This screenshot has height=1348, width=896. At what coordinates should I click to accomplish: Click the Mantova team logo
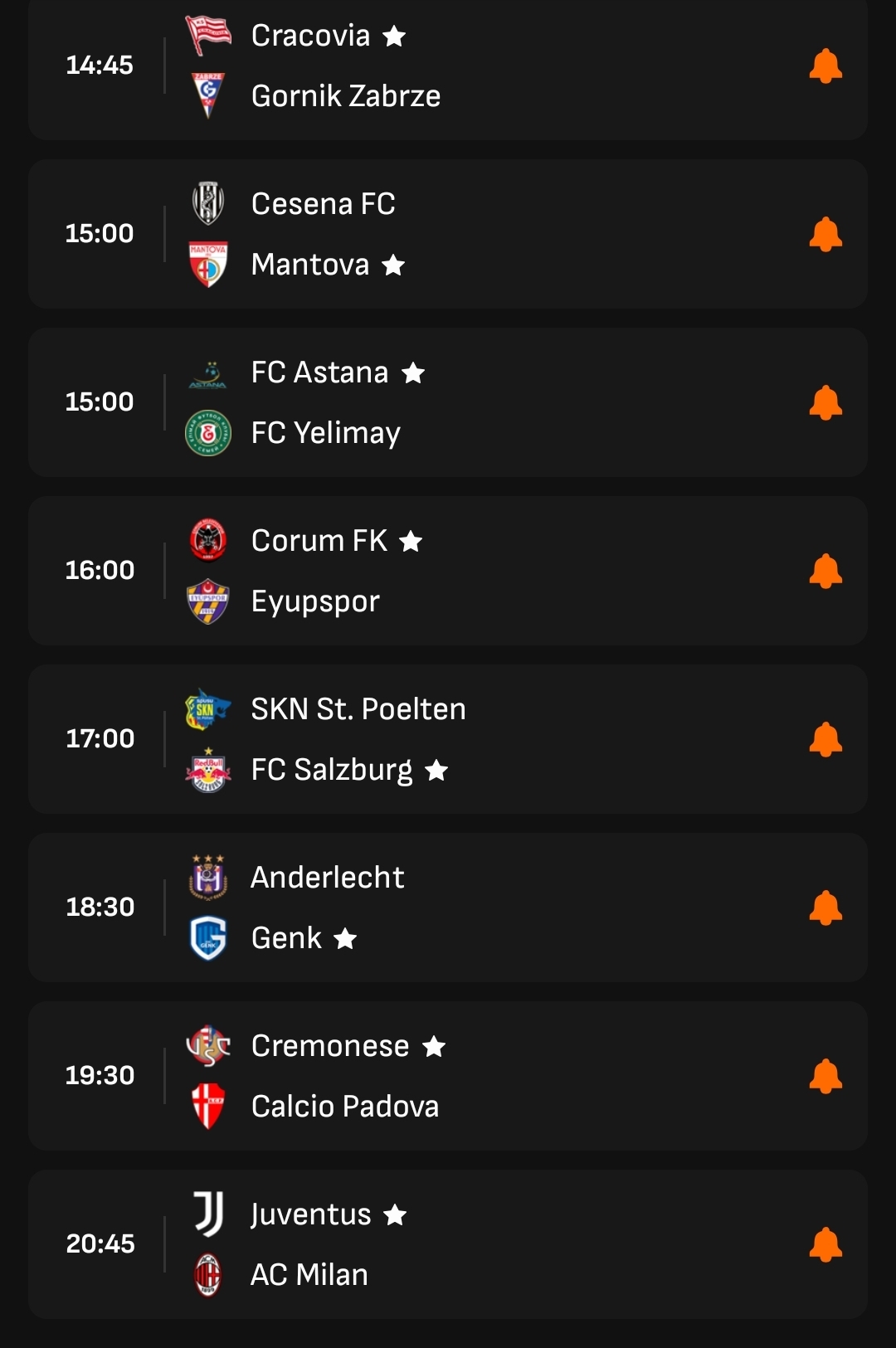207,265
